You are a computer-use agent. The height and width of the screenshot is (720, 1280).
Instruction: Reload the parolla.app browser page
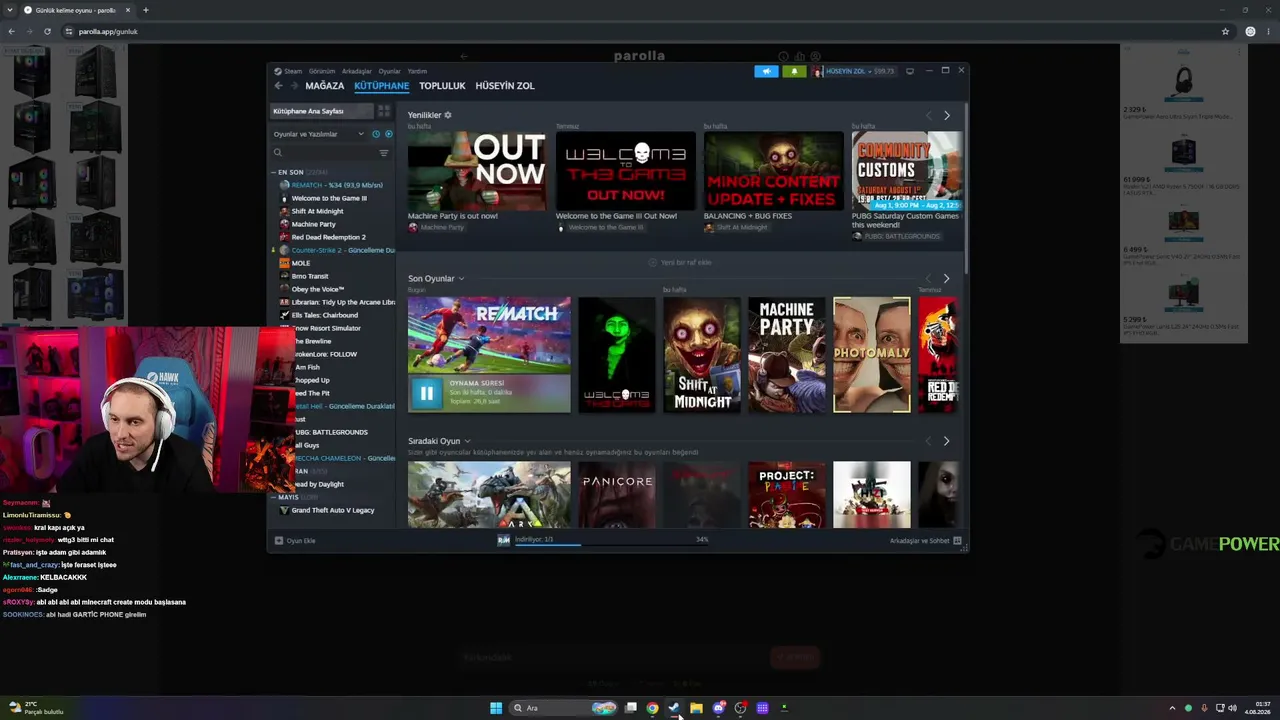[x=47, y=31]
